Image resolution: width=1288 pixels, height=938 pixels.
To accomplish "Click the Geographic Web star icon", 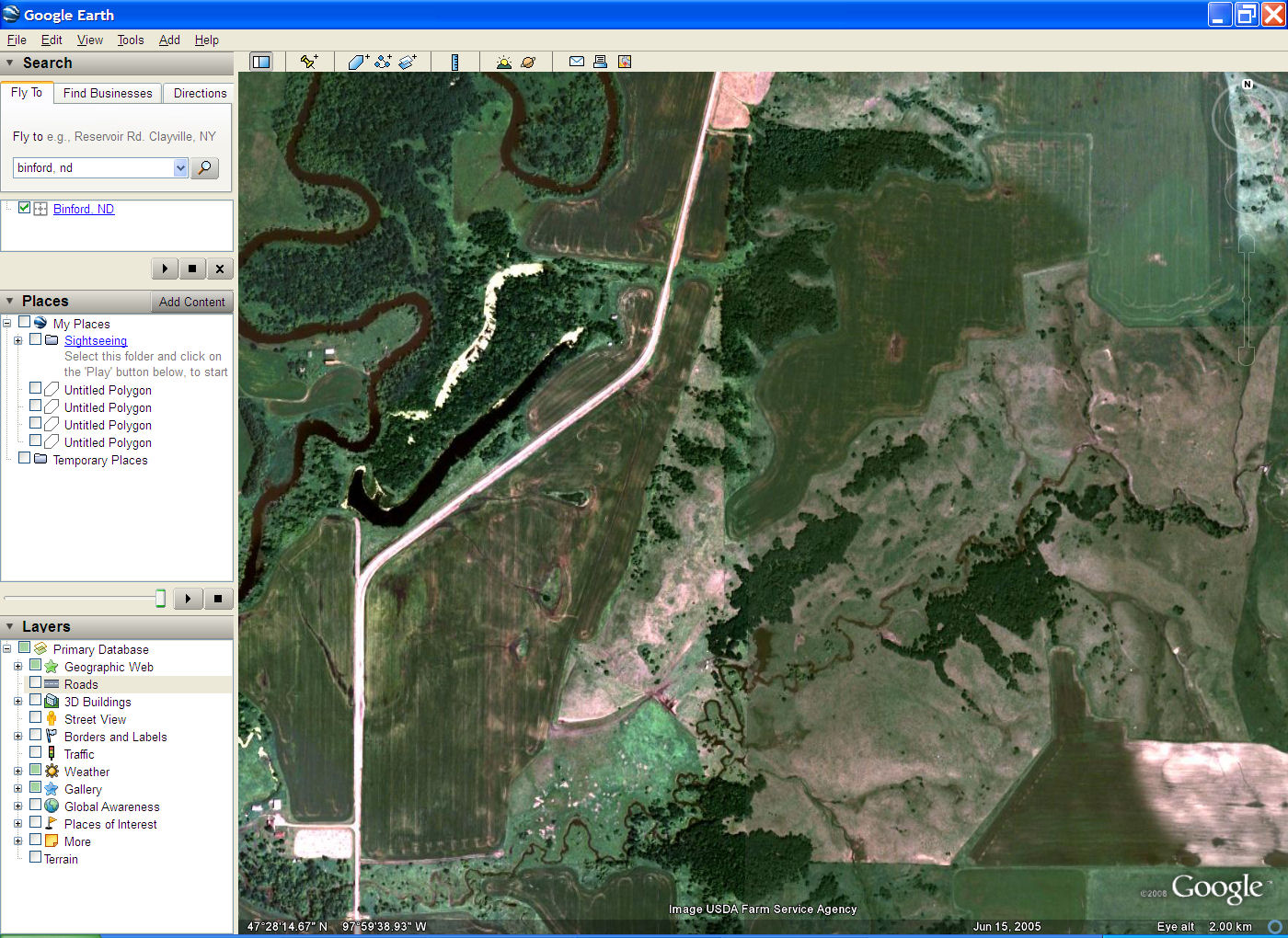I will 52,667.
